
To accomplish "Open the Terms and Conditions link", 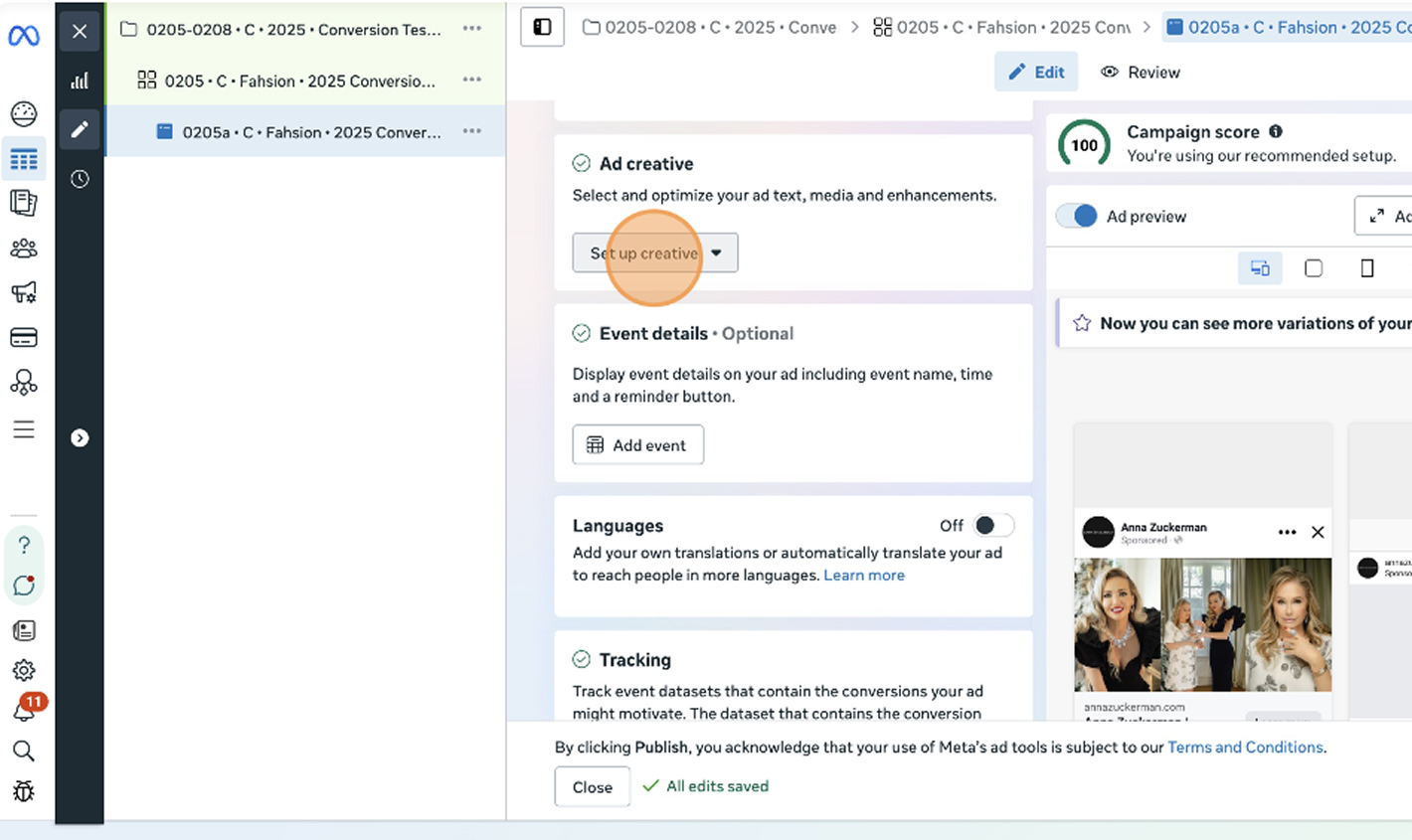I will tap(1244, 747).
